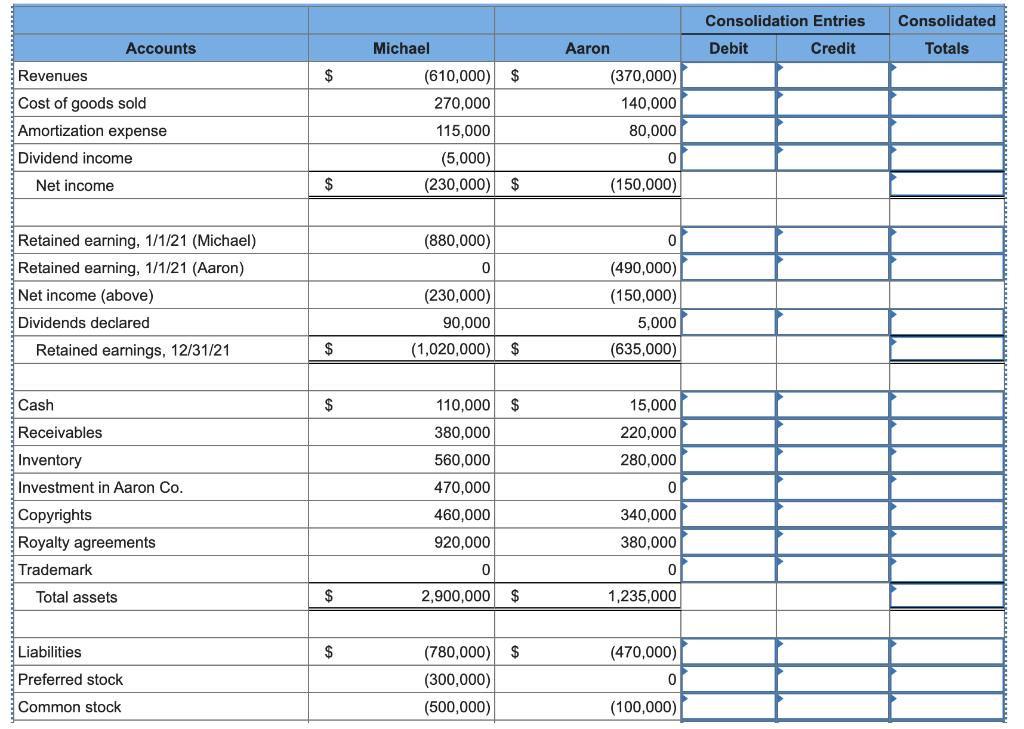Click Copyrights consolidated totals cell
The height and width of the screenshot is (729, 1024).
pyautogui.click(x=947, y=514)
